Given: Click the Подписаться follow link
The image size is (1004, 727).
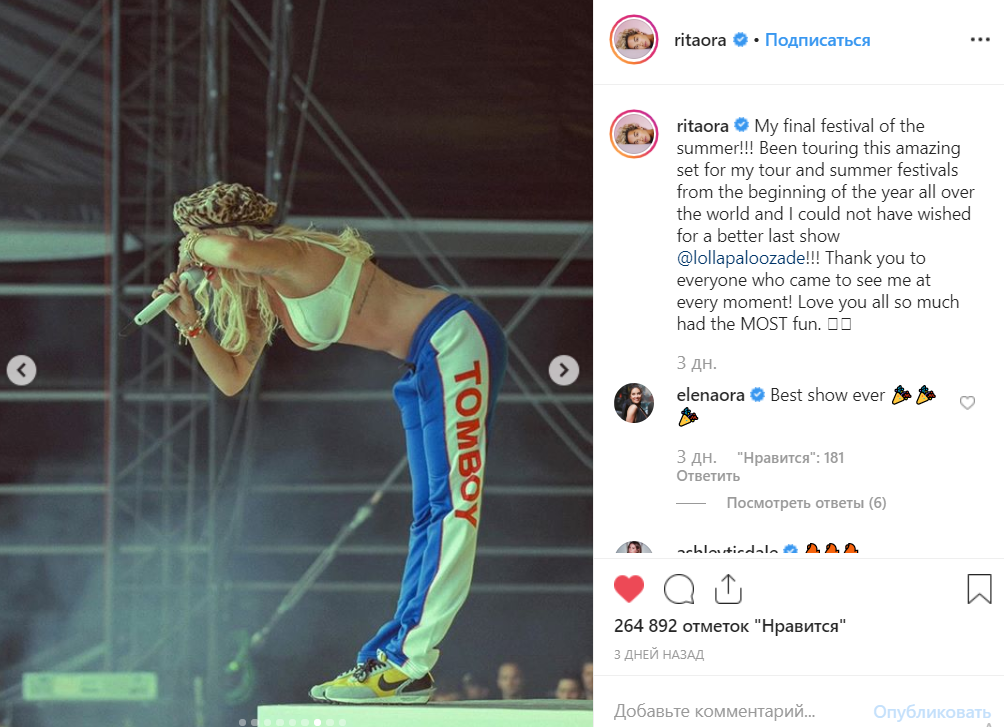Looking at the screenshot, I should click(x=818, y=40).
